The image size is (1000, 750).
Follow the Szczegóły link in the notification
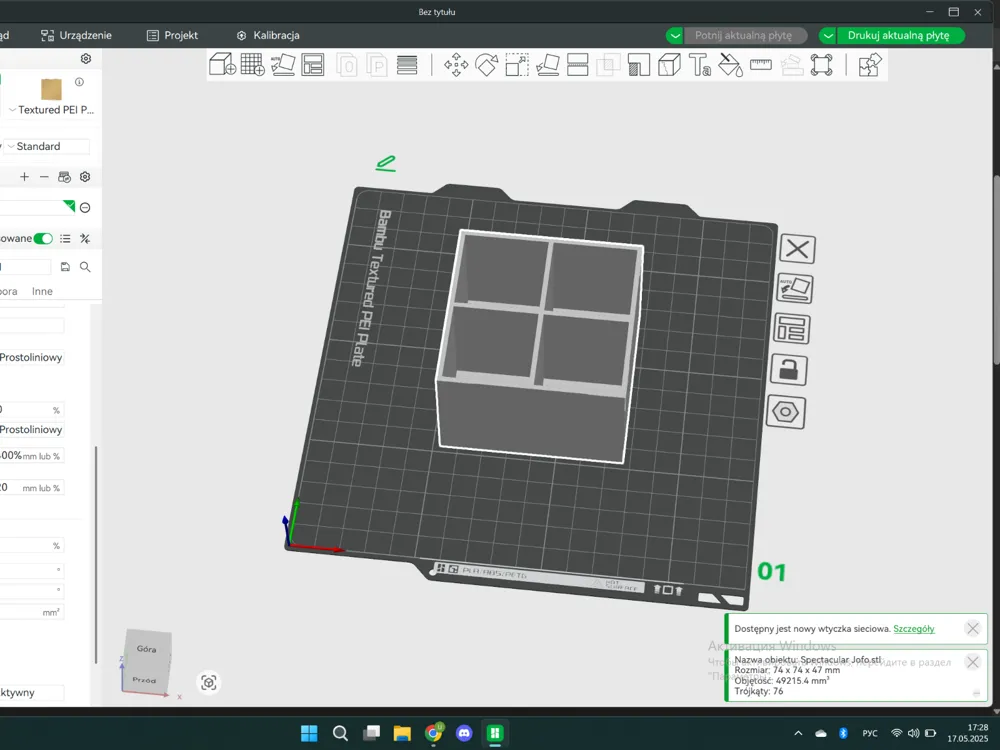click(914, 629)
